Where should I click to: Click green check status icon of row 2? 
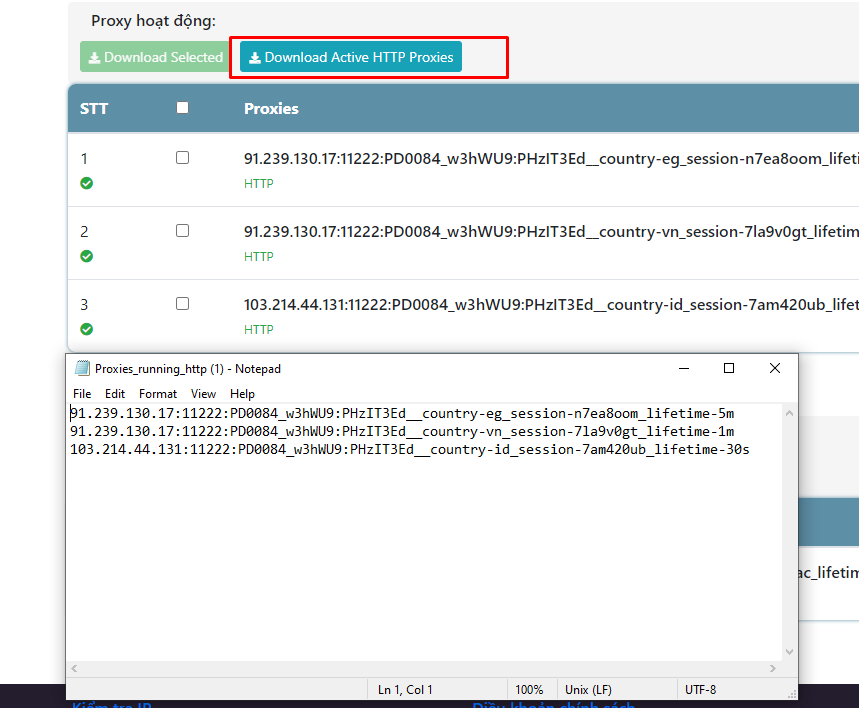[x=87, y=256]
